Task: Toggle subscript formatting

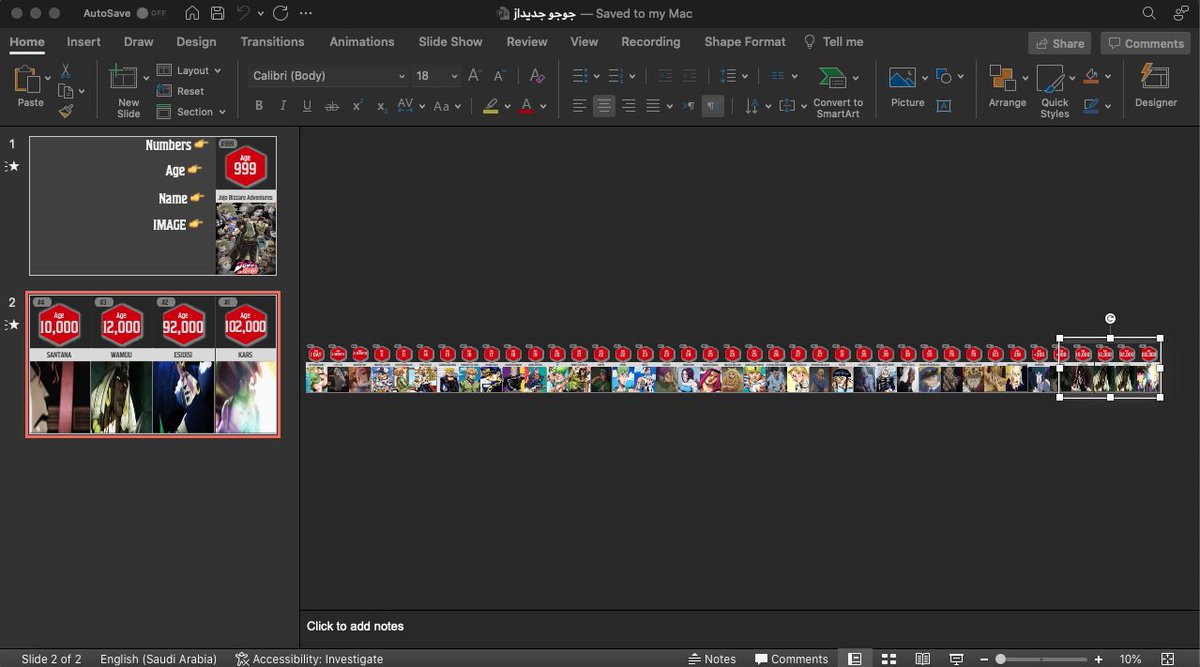Action: 381,106
